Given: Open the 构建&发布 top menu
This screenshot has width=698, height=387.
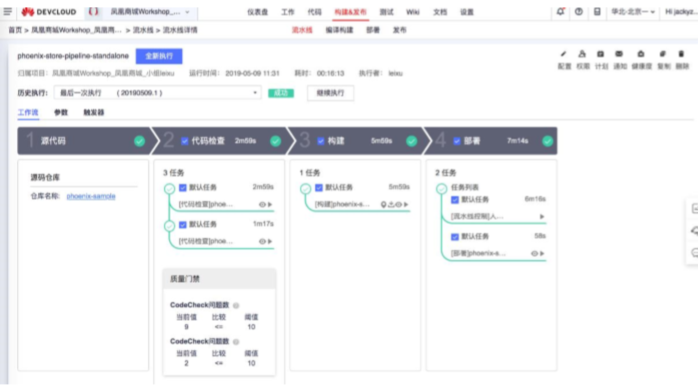Looking at the screenshot, I should tap(350, 12).
